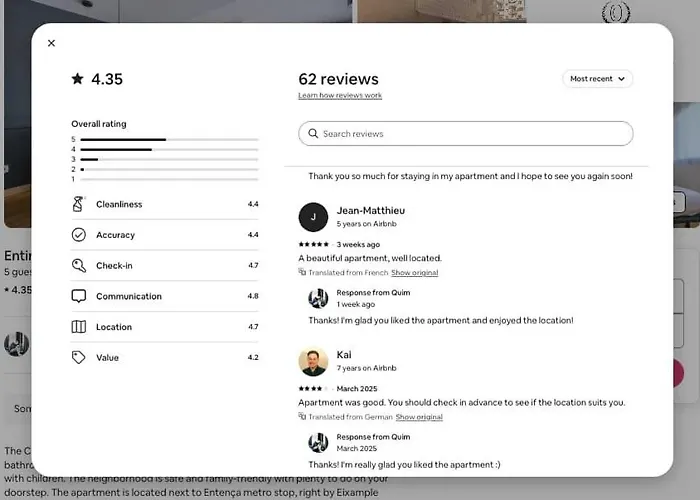Viewport: 700px width, 500px height.
Task: Open the Most recent sort dropdown
Action: pos(597,79)
